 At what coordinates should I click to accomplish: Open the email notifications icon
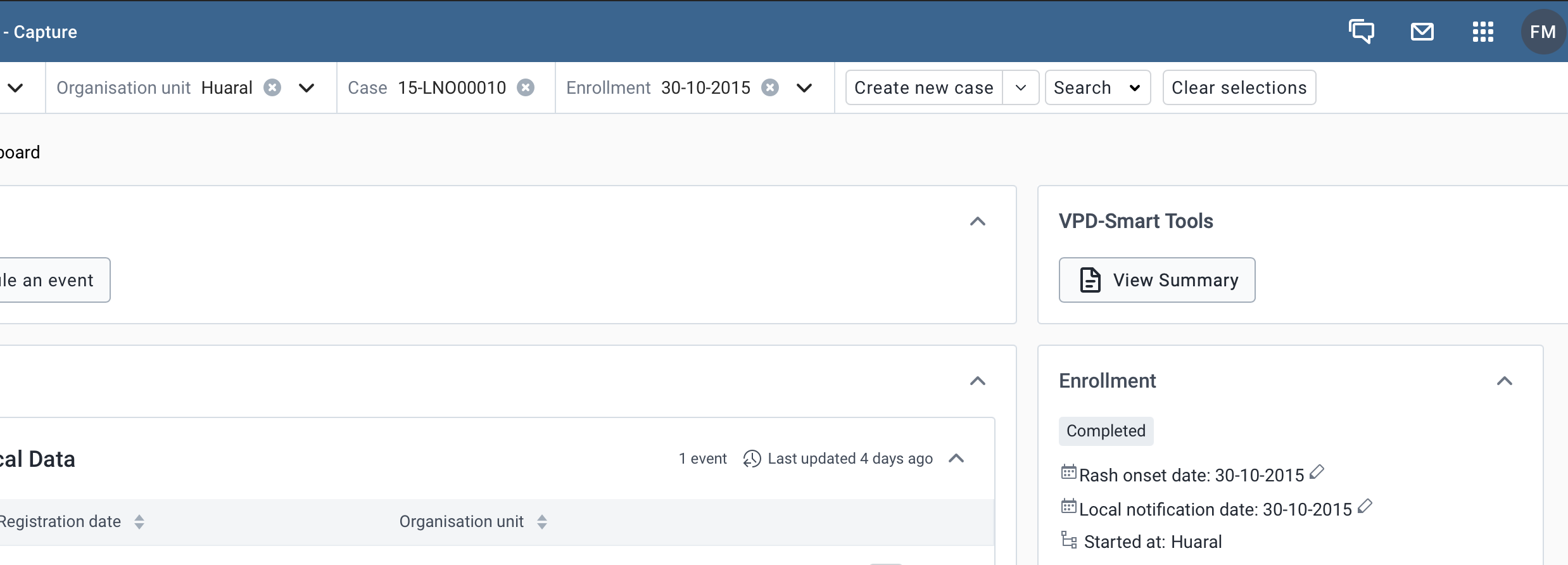pyautogui.click(x=1422, y=31)
